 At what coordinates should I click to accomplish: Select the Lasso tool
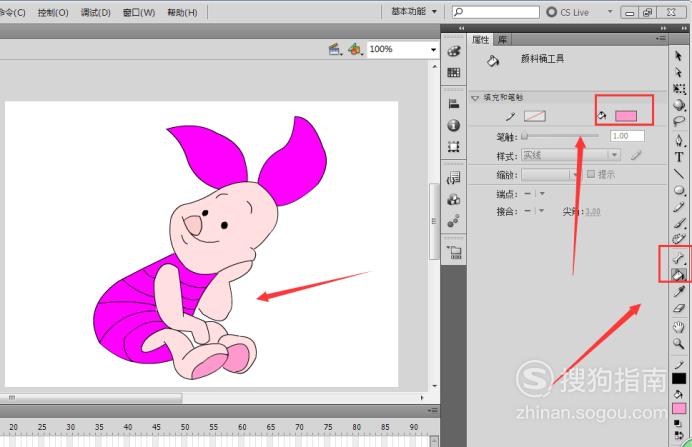click(x=679, y=121)
